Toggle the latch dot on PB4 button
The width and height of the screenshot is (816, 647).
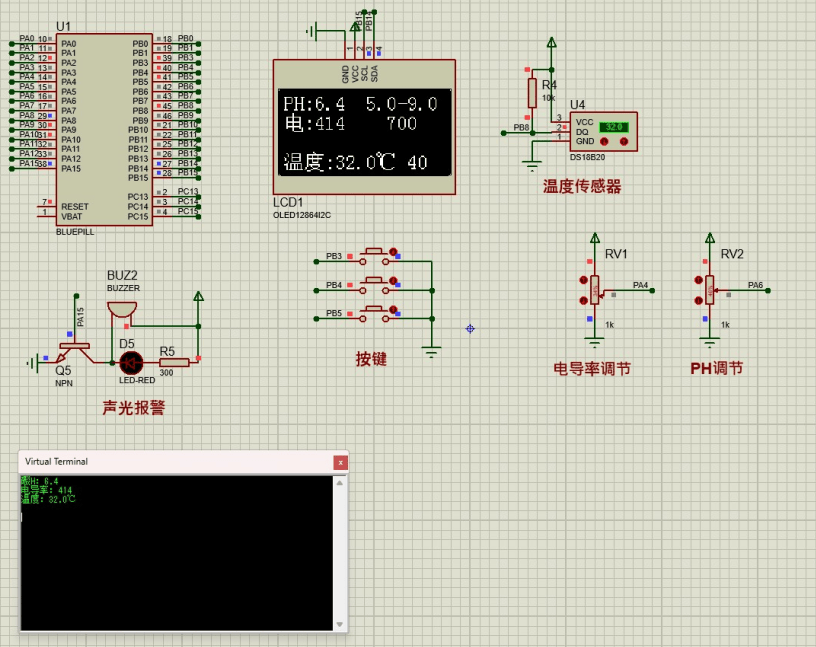pyautogui.click(x=395, y=281)
